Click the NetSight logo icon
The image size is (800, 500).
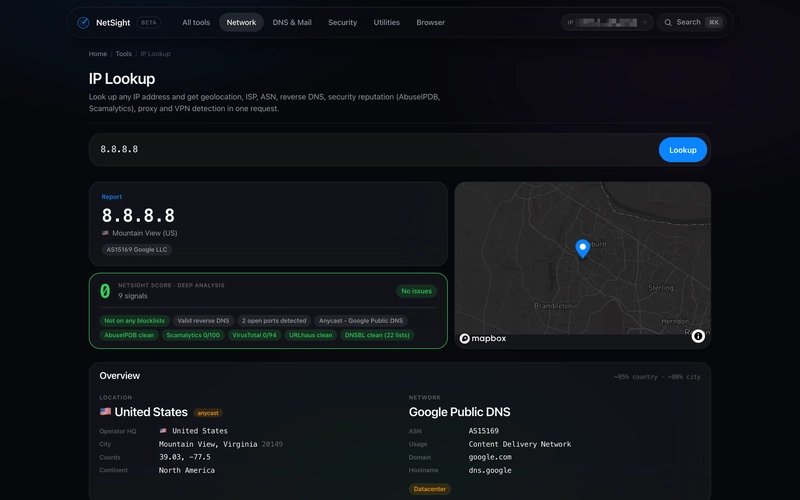point(83,22)
